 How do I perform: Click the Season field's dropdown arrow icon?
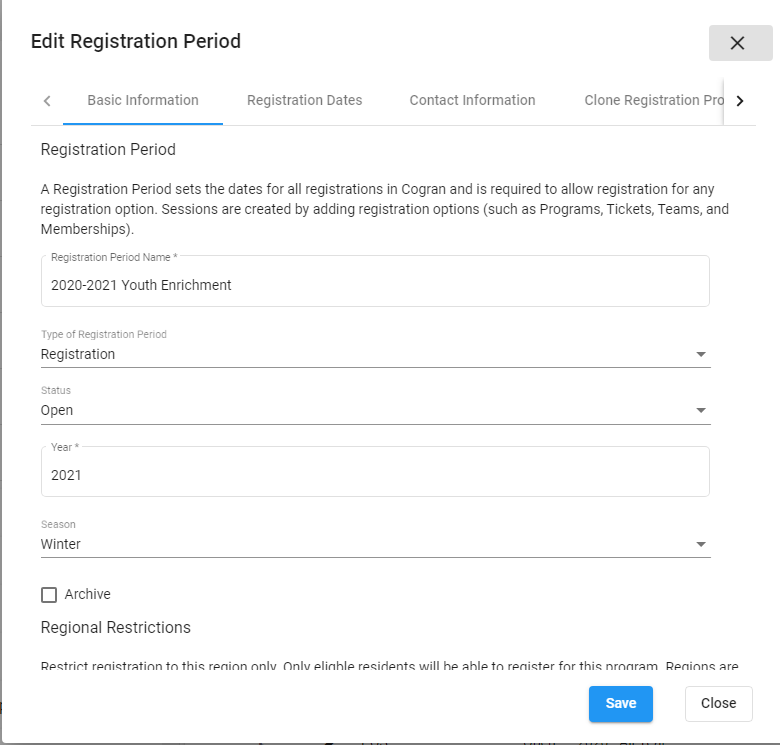[701, 544]
